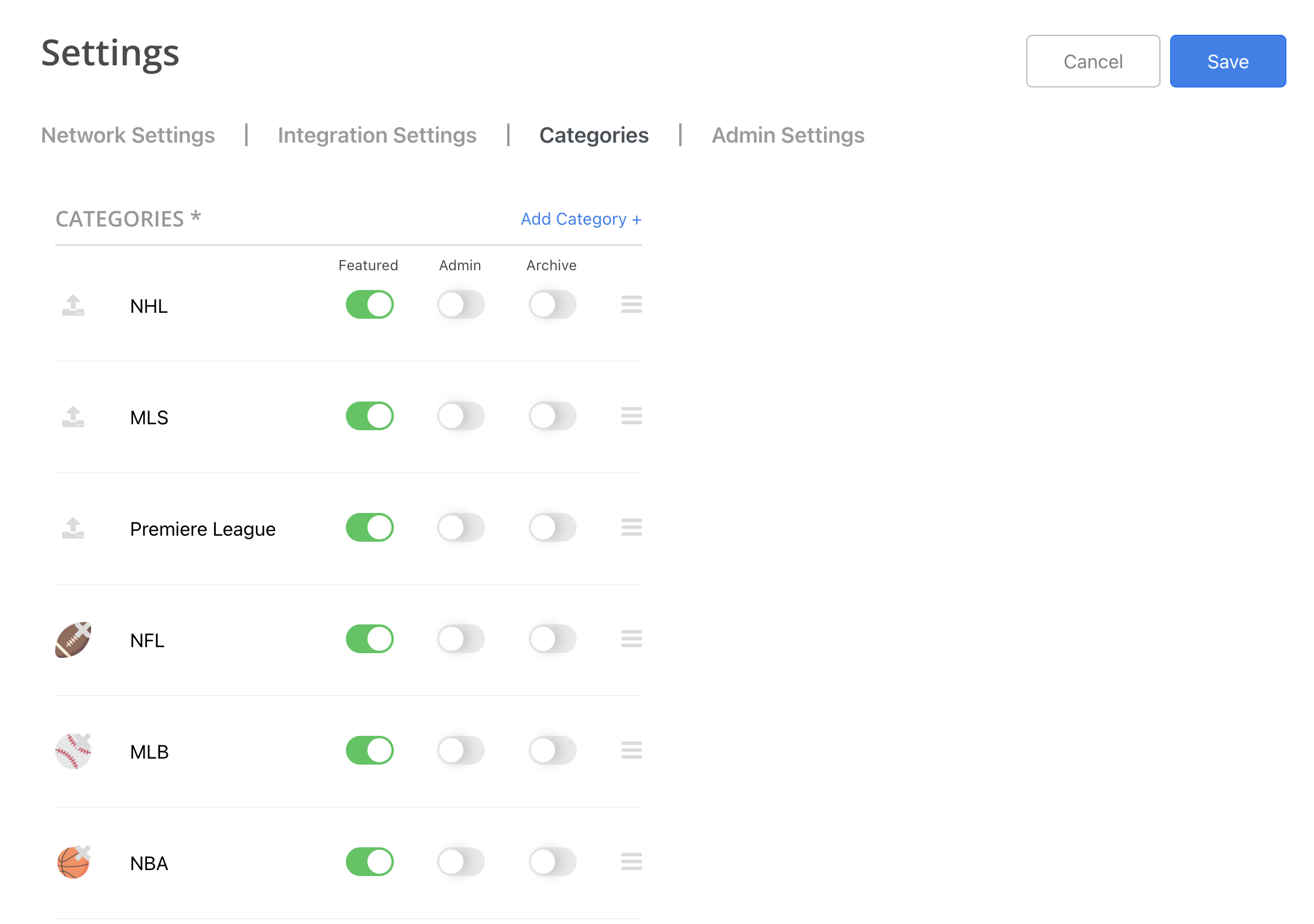Click the MLS row reorder handle
The width and height of the screenshot is (1314, 924).
click(631, 416)
